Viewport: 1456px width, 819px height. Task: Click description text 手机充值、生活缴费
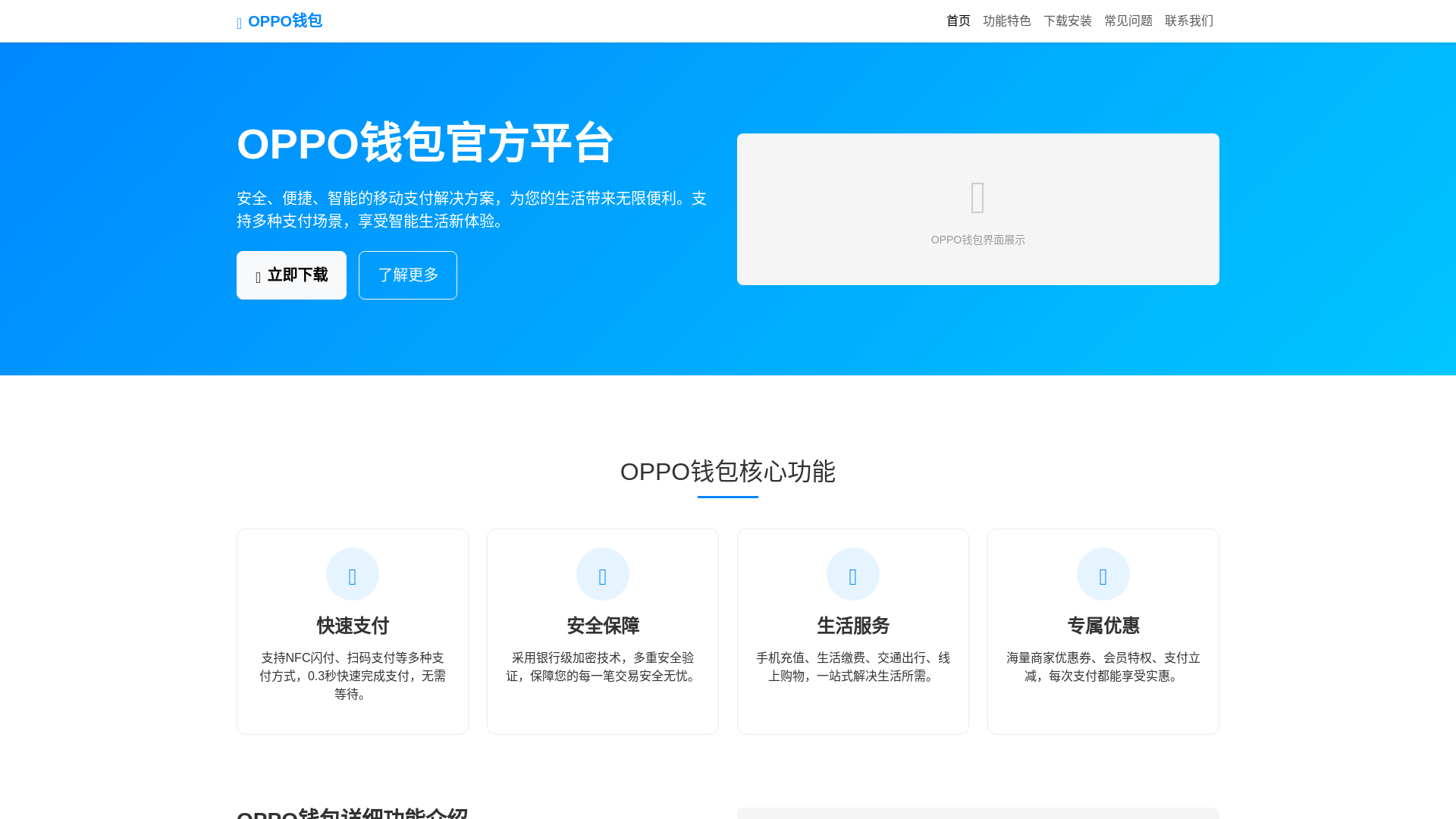pyautogui.click(x=853, y=667)
